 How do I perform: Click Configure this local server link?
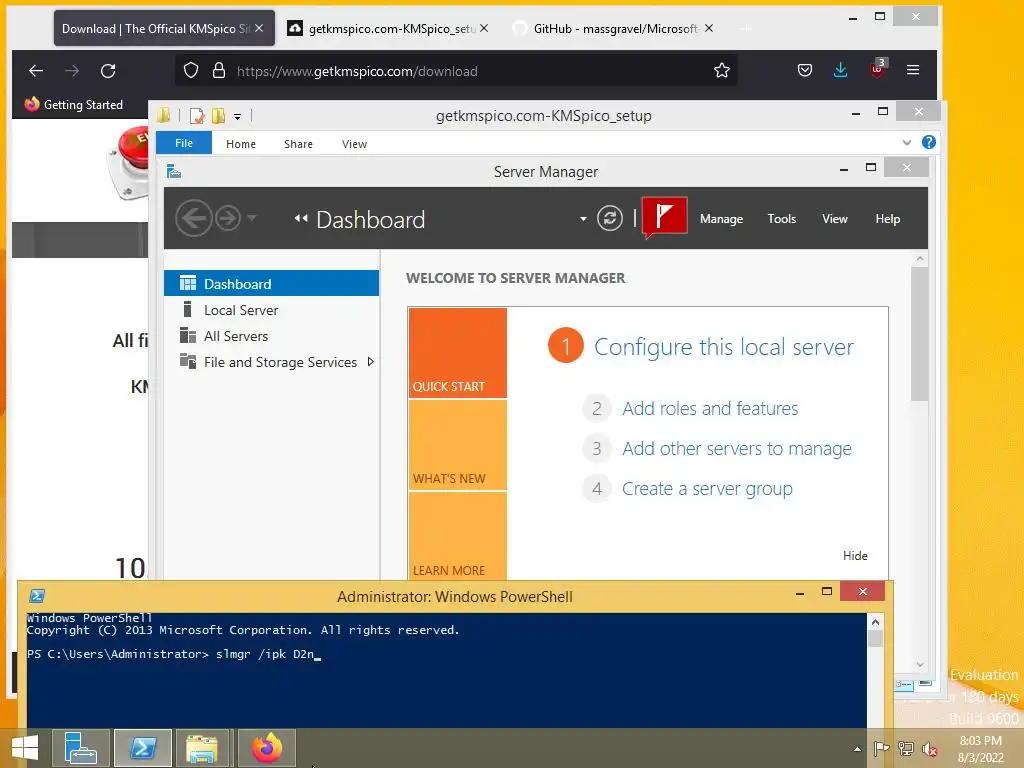coord(724,347)
